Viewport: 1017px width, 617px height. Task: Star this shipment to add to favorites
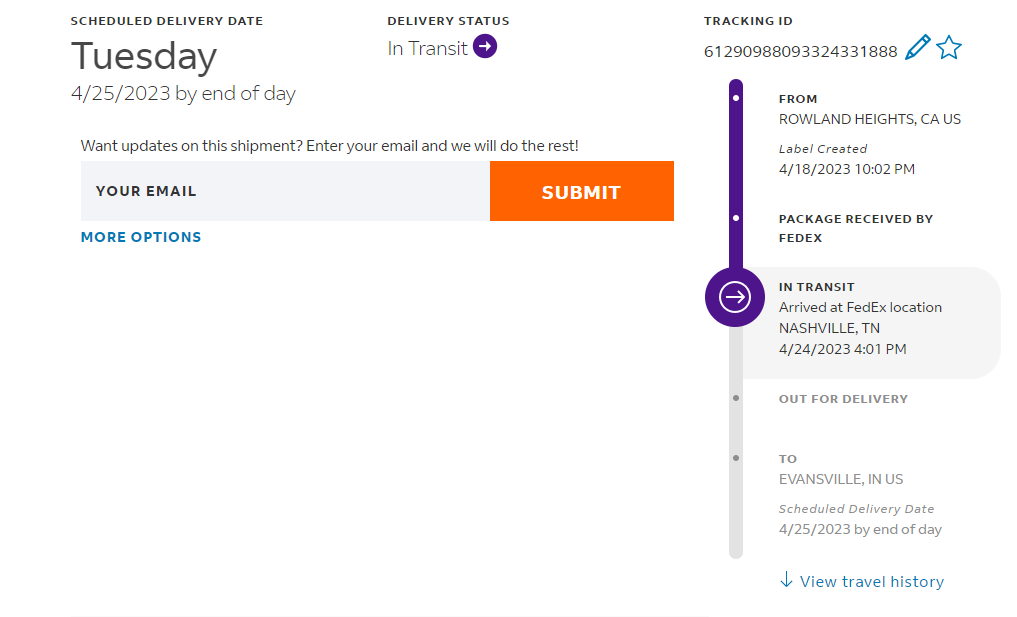tap(949, 48)
